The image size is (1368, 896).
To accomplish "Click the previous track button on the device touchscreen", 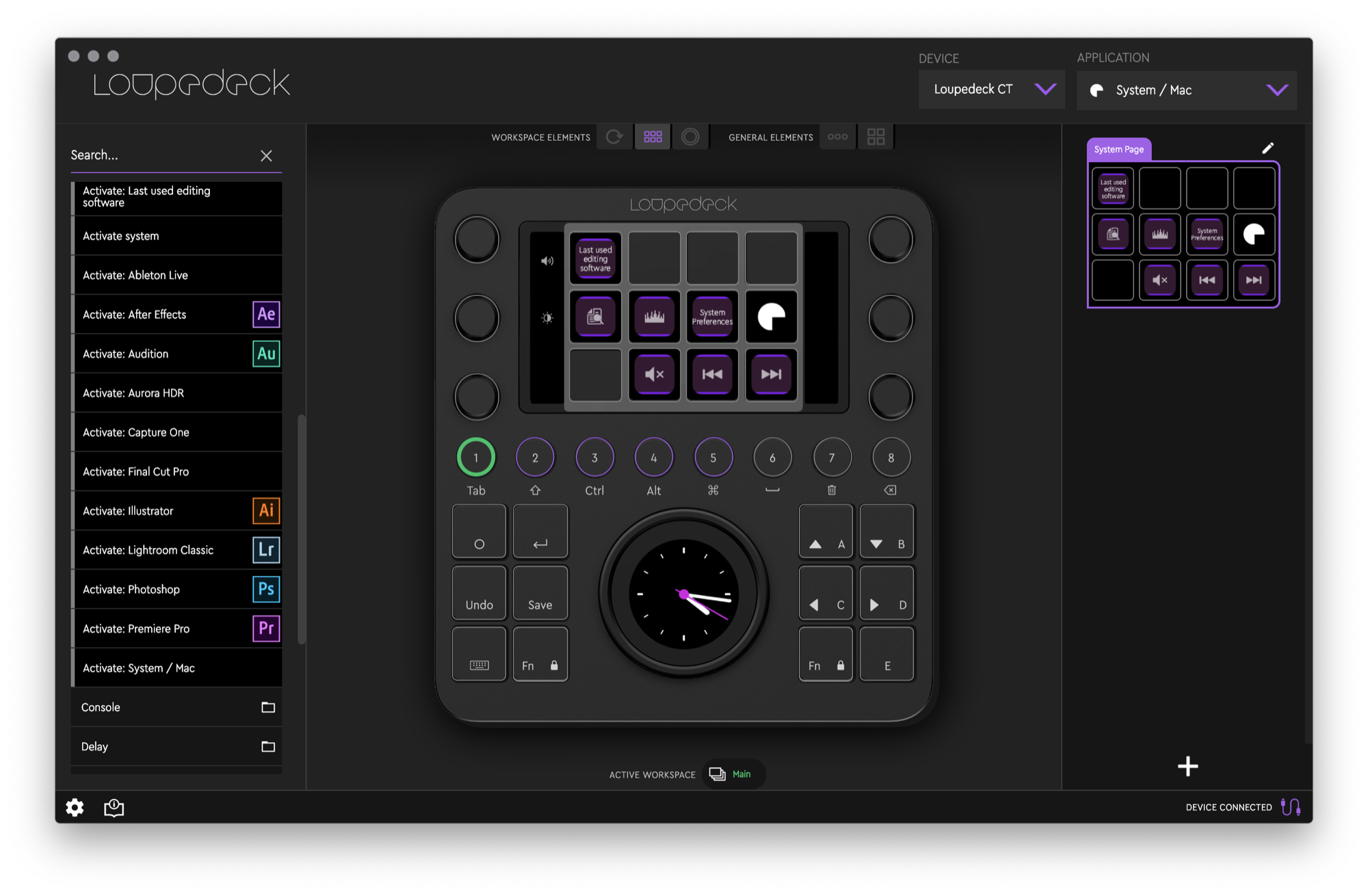I will (x=712, y=374).
